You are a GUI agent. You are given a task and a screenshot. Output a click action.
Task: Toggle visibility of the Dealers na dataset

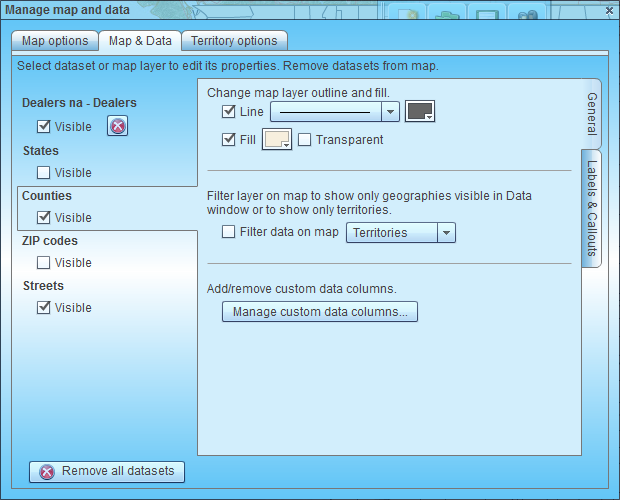pos(44,127)
